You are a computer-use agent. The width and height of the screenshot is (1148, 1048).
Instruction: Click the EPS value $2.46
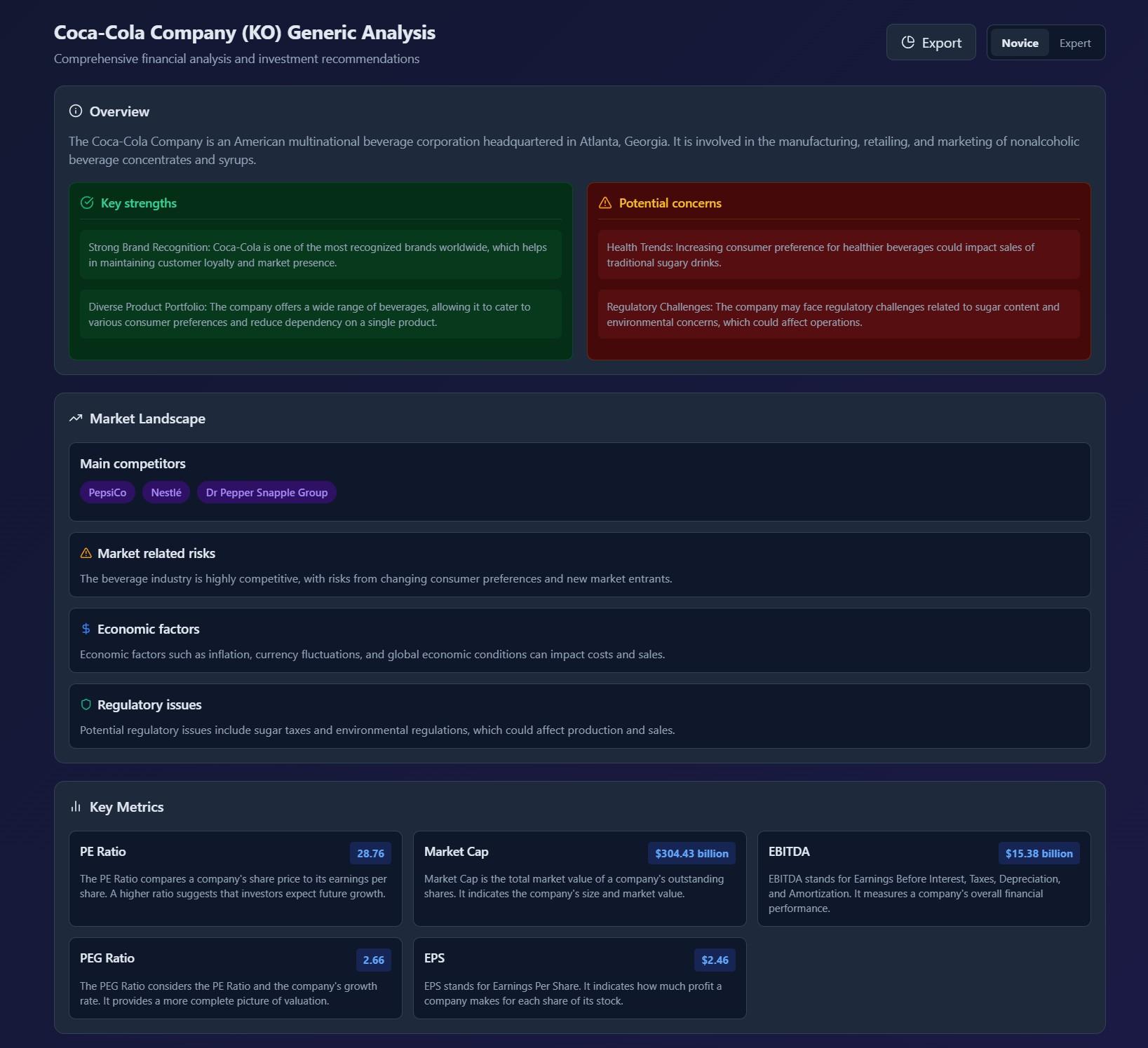click(x=715, y=960)
